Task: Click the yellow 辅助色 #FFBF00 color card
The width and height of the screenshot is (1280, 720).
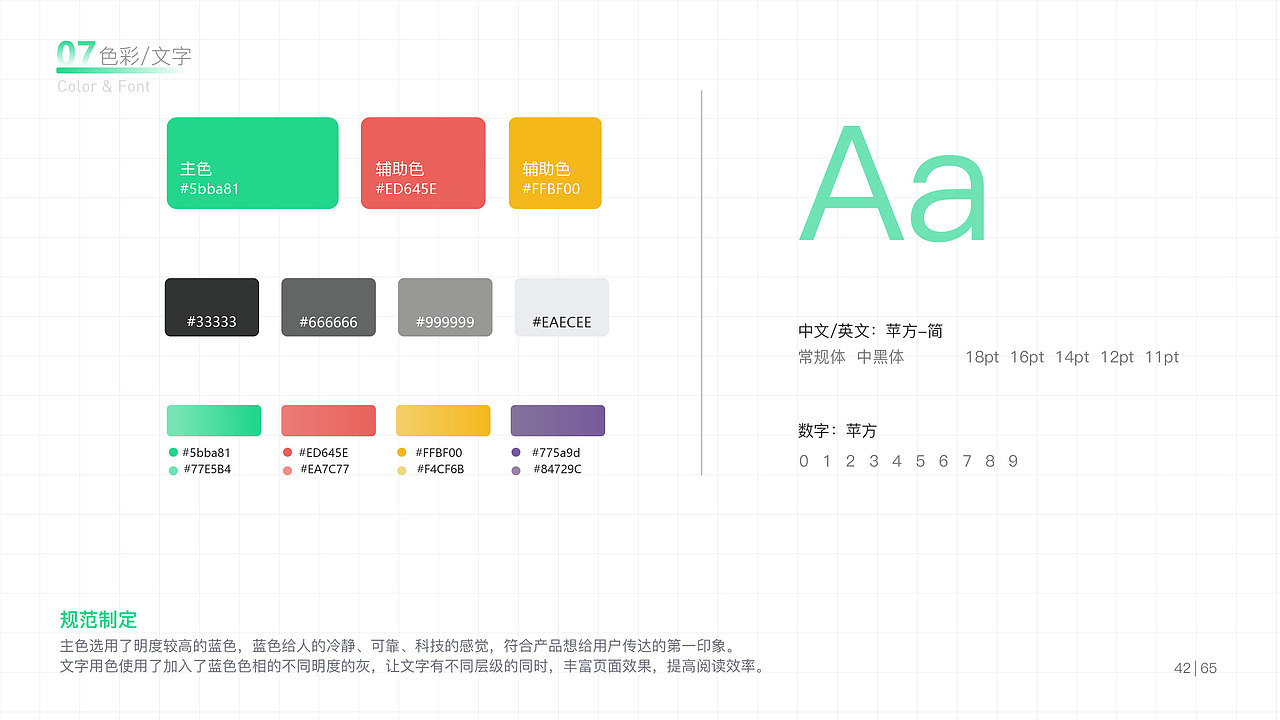Action: (x=555, y=162)
